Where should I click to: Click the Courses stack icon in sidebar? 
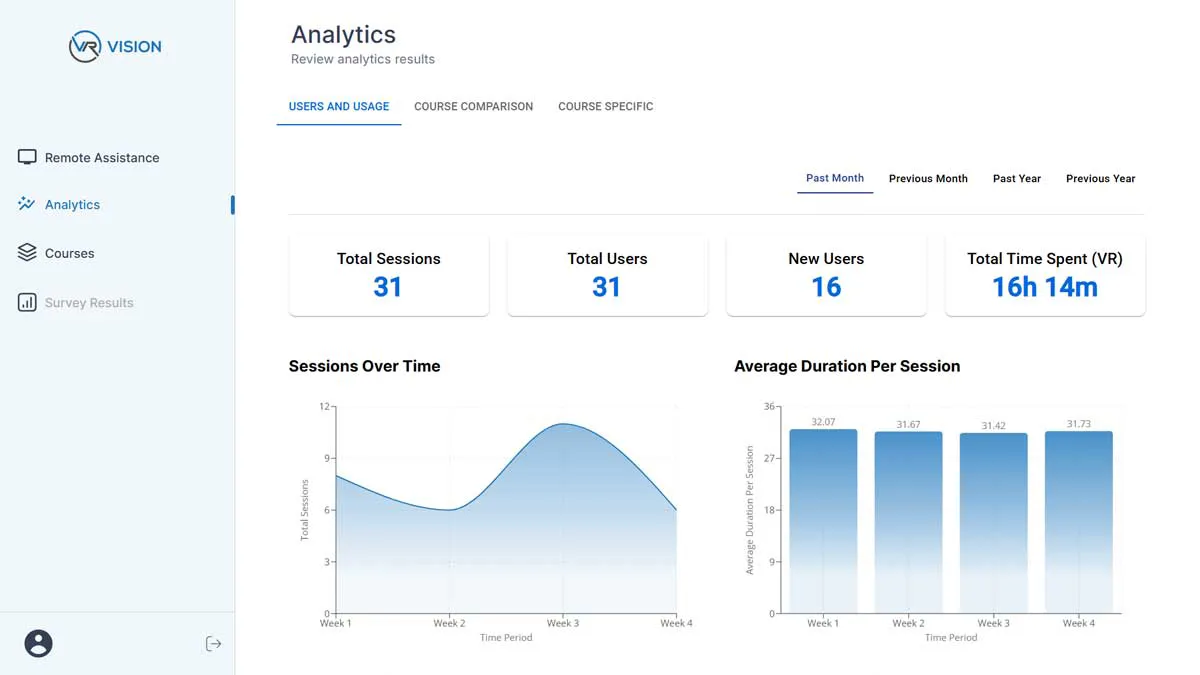point(25,252)
